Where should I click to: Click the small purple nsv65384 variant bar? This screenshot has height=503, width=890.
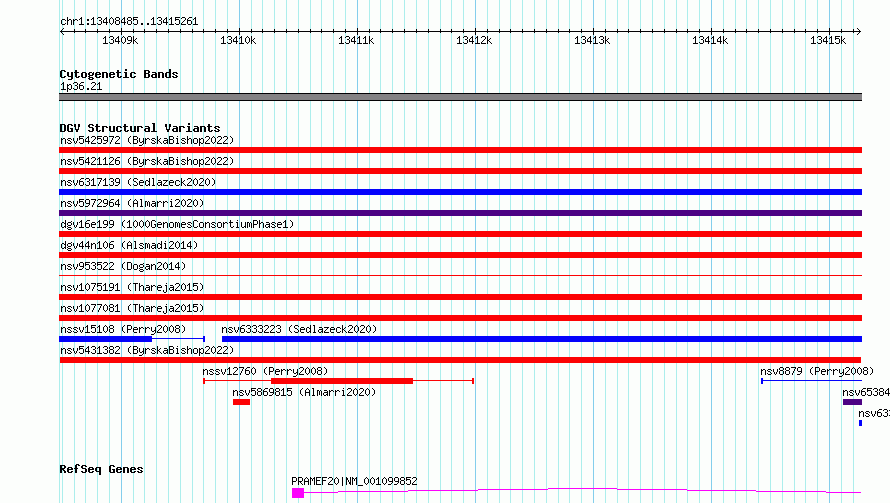coord(853,402)
